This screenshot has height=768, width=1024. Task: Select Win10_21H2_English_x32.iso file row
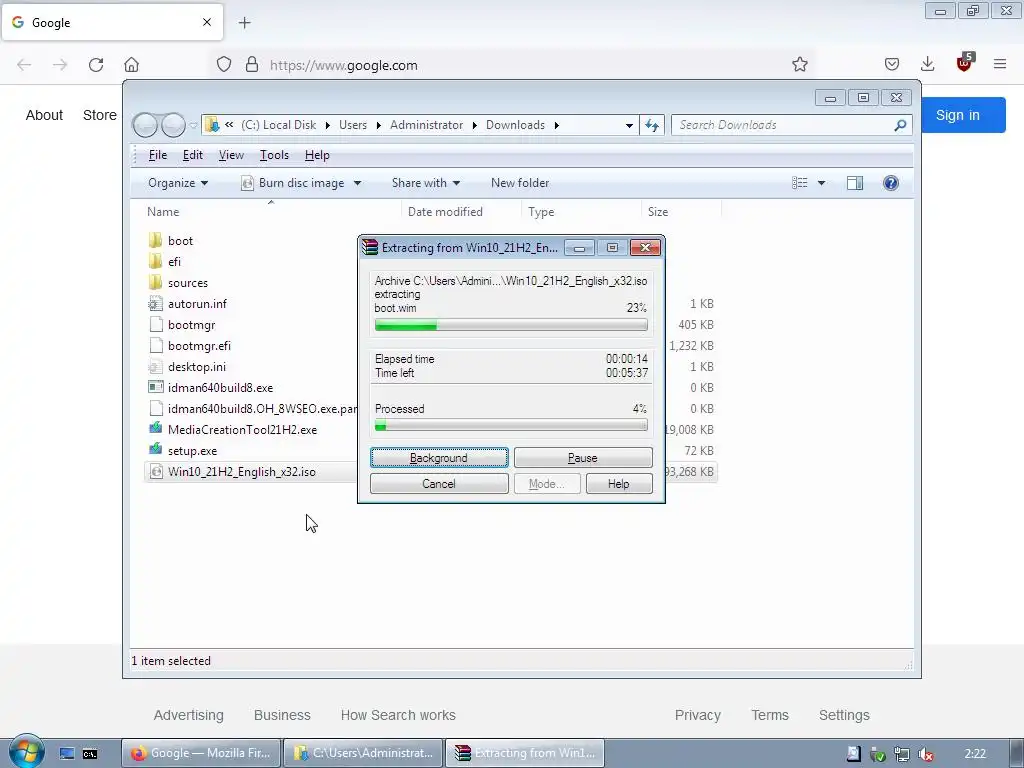point(430,472)
